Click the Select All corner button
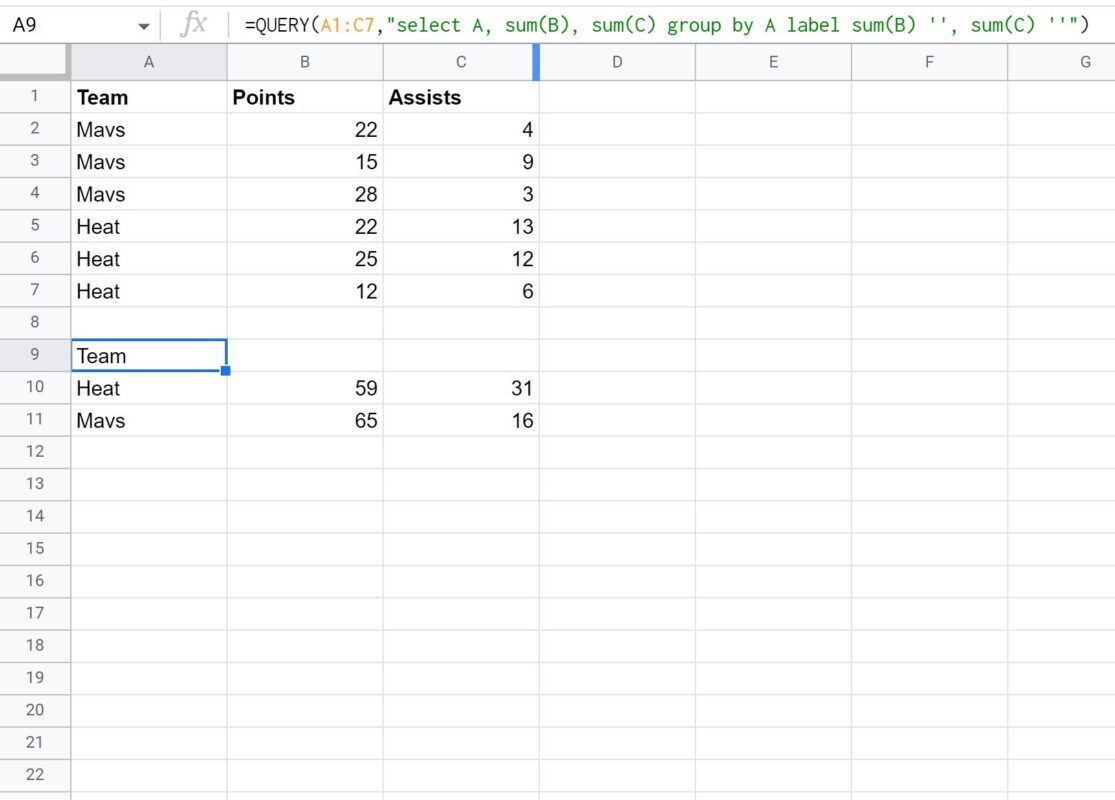The width and height of the screenshot is (1115, 800). pos(35,61)
